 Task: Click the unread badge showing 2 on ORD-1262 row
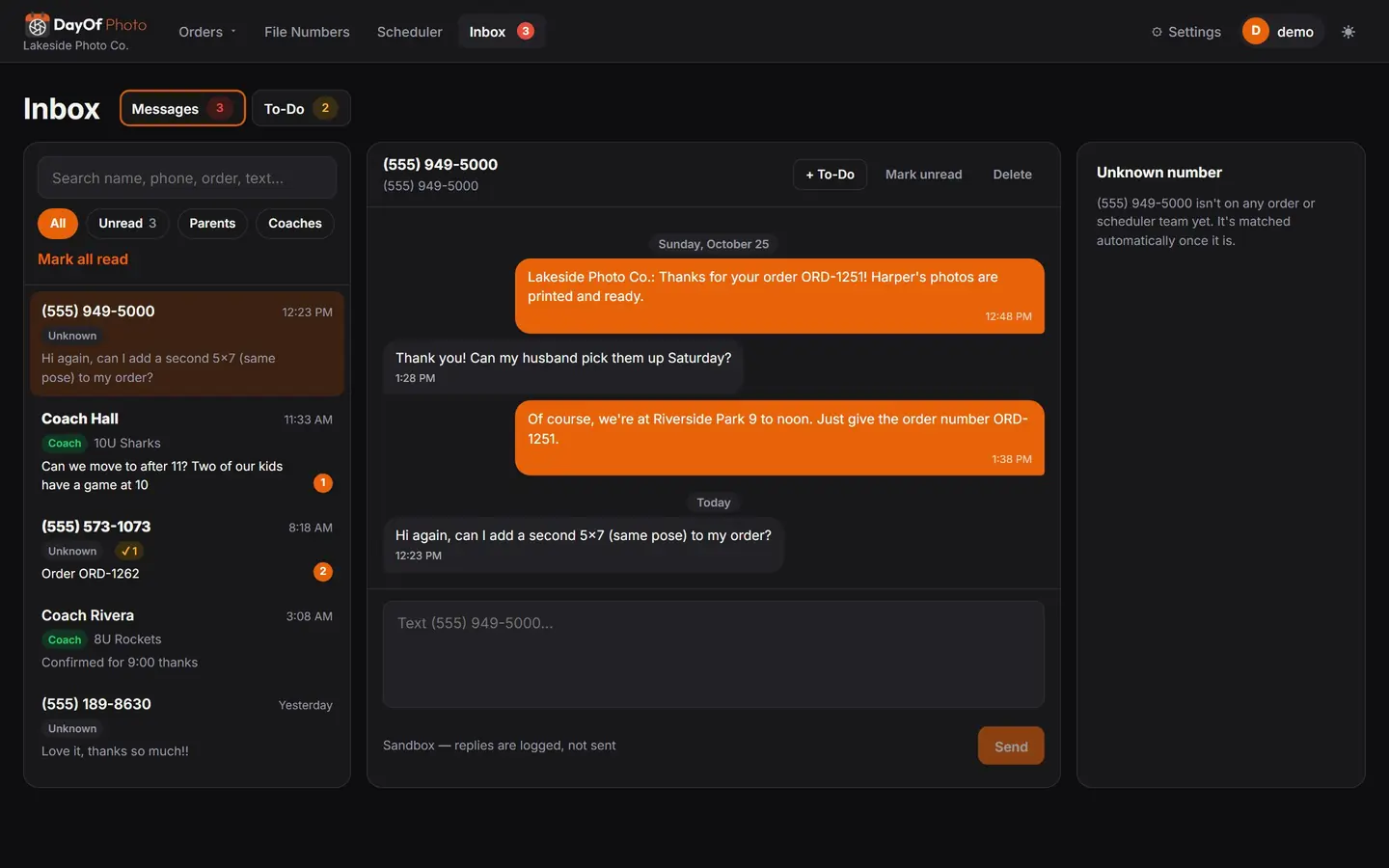323,572
